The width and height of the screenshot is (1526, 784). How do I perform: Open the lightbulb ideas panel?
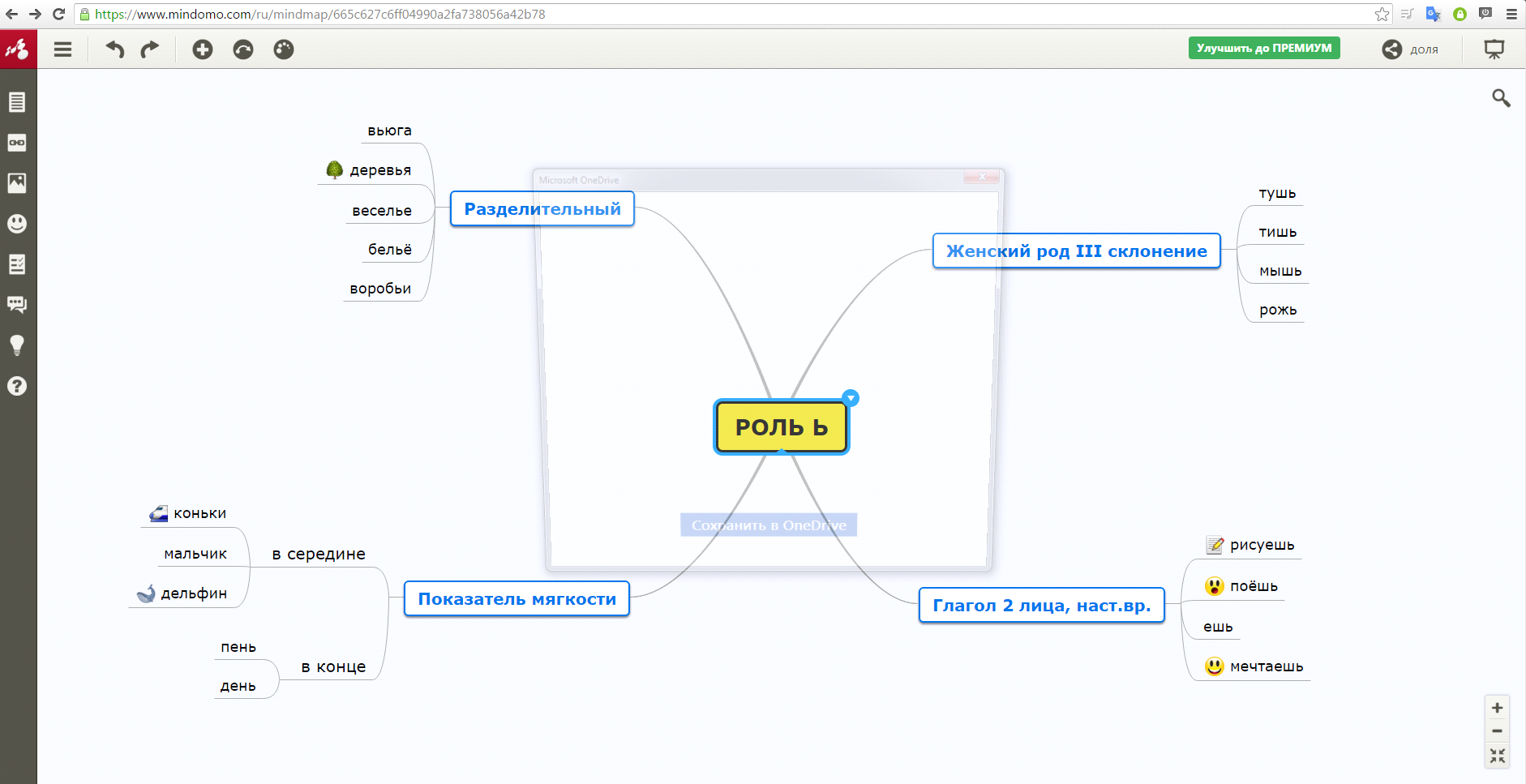pyautogui.click(x=17, y=345)
